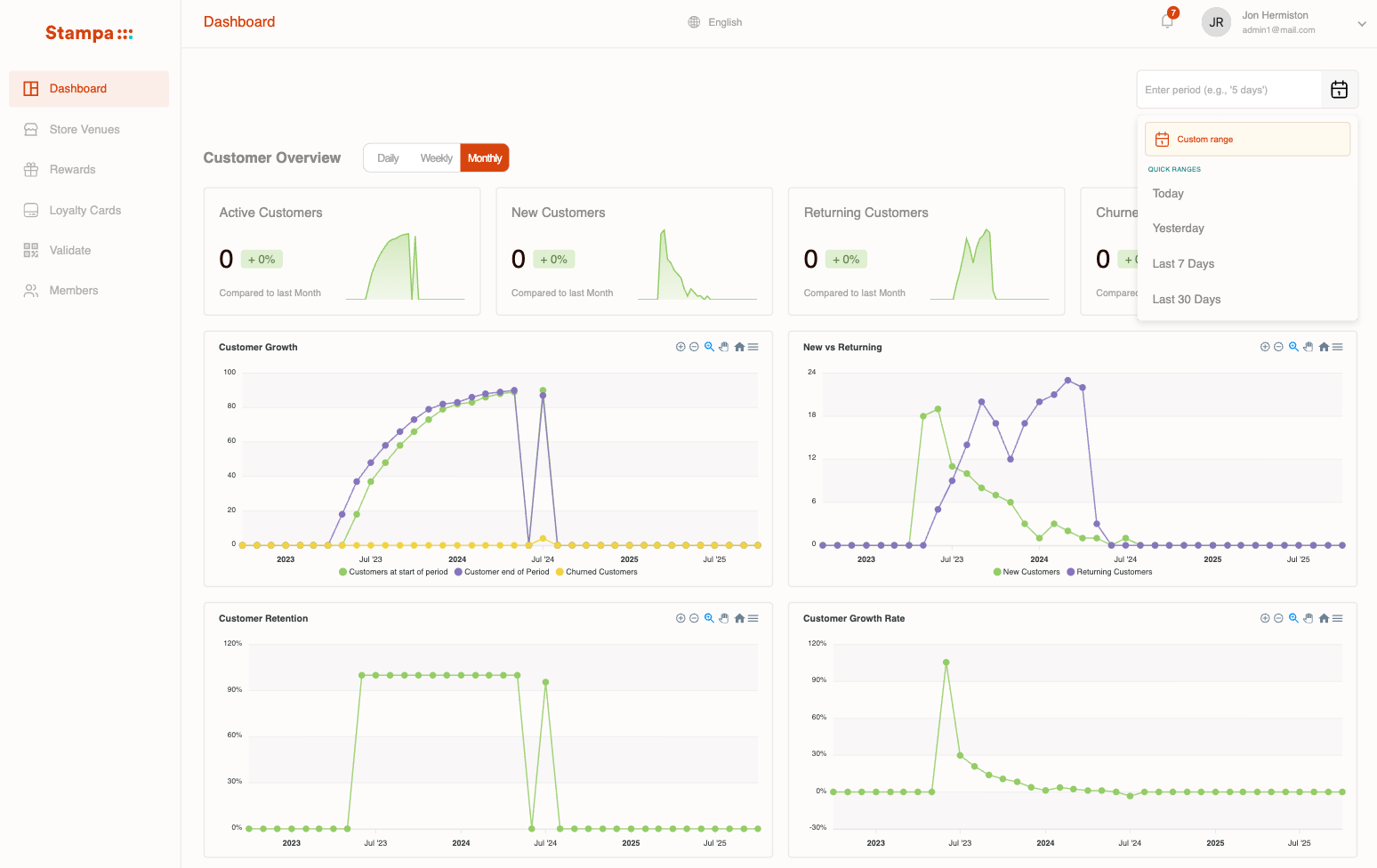Open the calendar picker beside the period field
This screenshot has height=868, width=1377.
[1339, 89]
